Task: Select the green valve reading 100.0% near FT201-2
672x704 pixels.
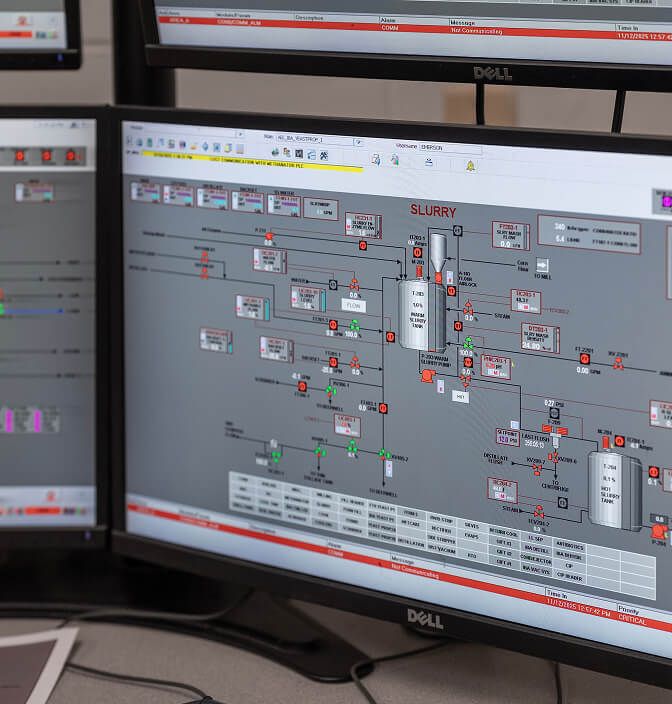Action: tap(355, 325)
